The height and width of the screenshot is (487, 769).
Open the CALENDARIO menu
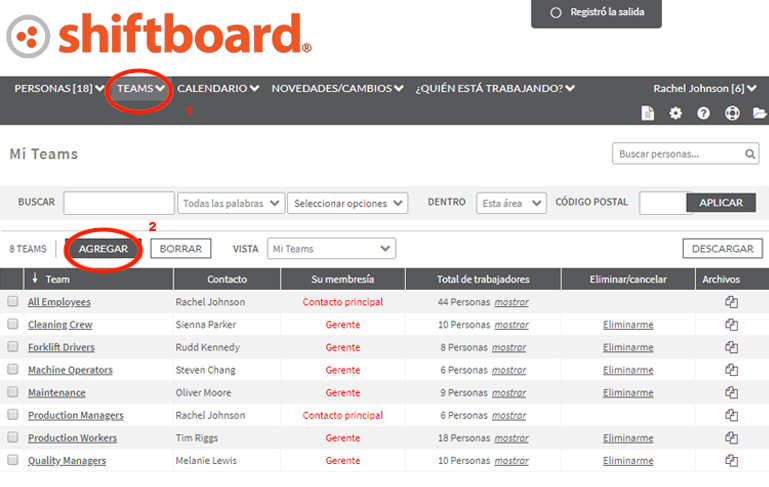(218, 89)
